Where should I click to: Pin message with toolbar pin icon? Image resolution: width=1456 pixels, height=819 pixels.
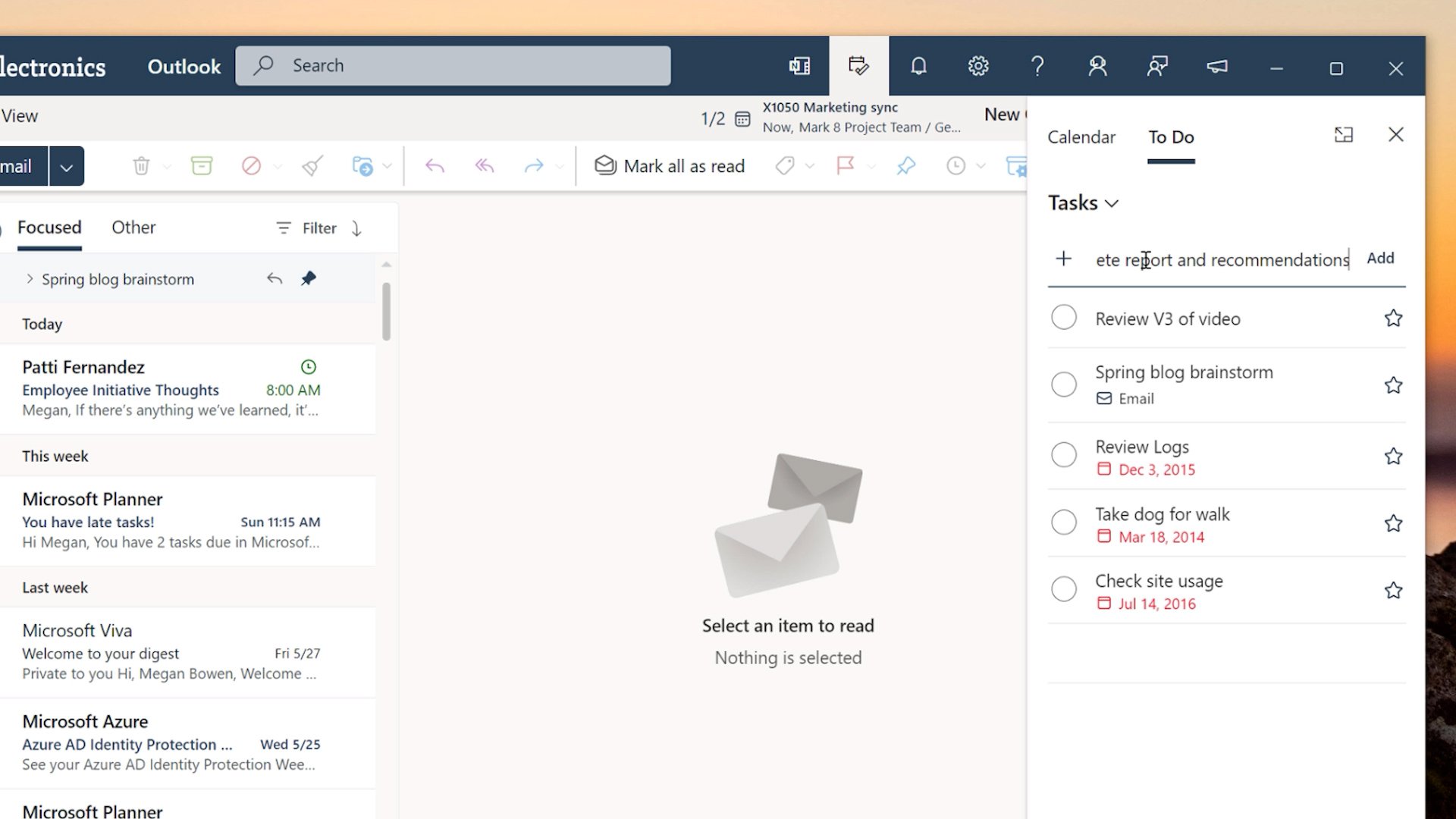click(x=905, y=165)
